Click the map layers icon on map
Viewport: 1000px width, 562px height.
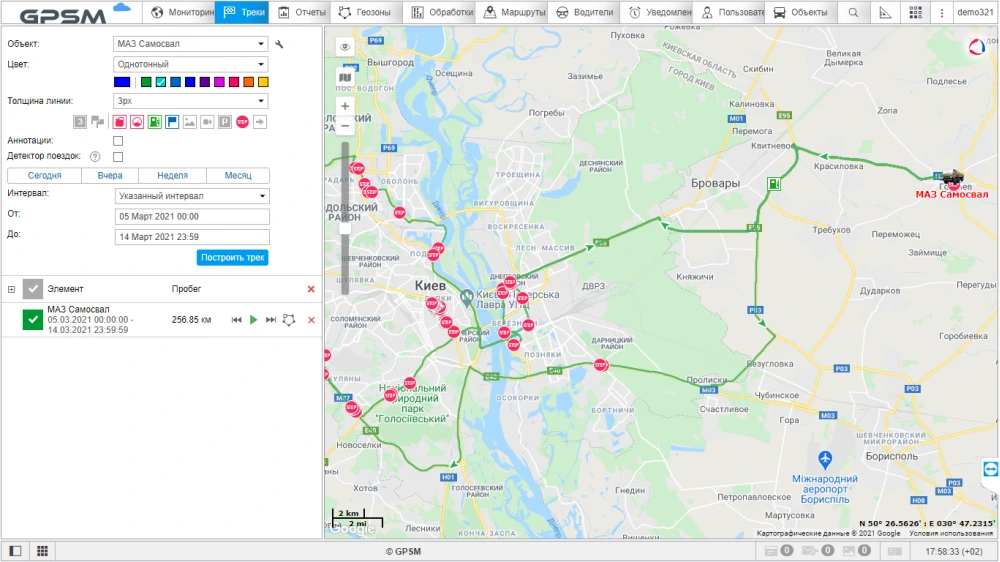[345, 77]
